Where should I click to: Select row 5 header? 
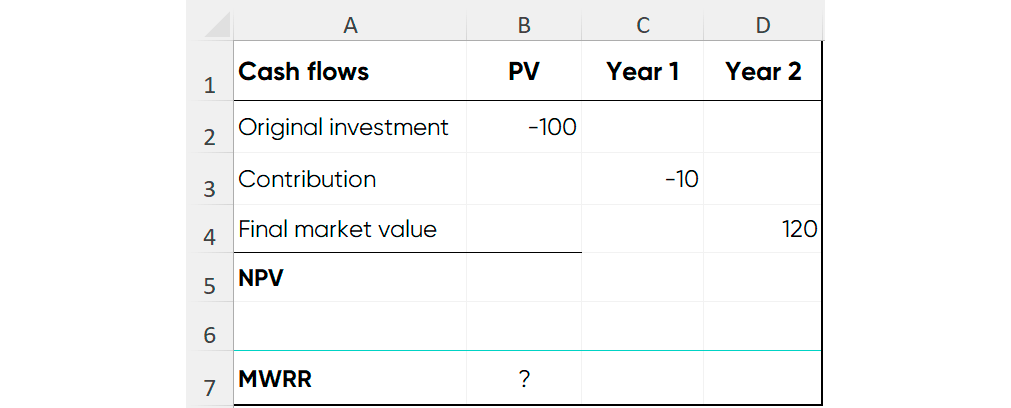pos(210,277)
